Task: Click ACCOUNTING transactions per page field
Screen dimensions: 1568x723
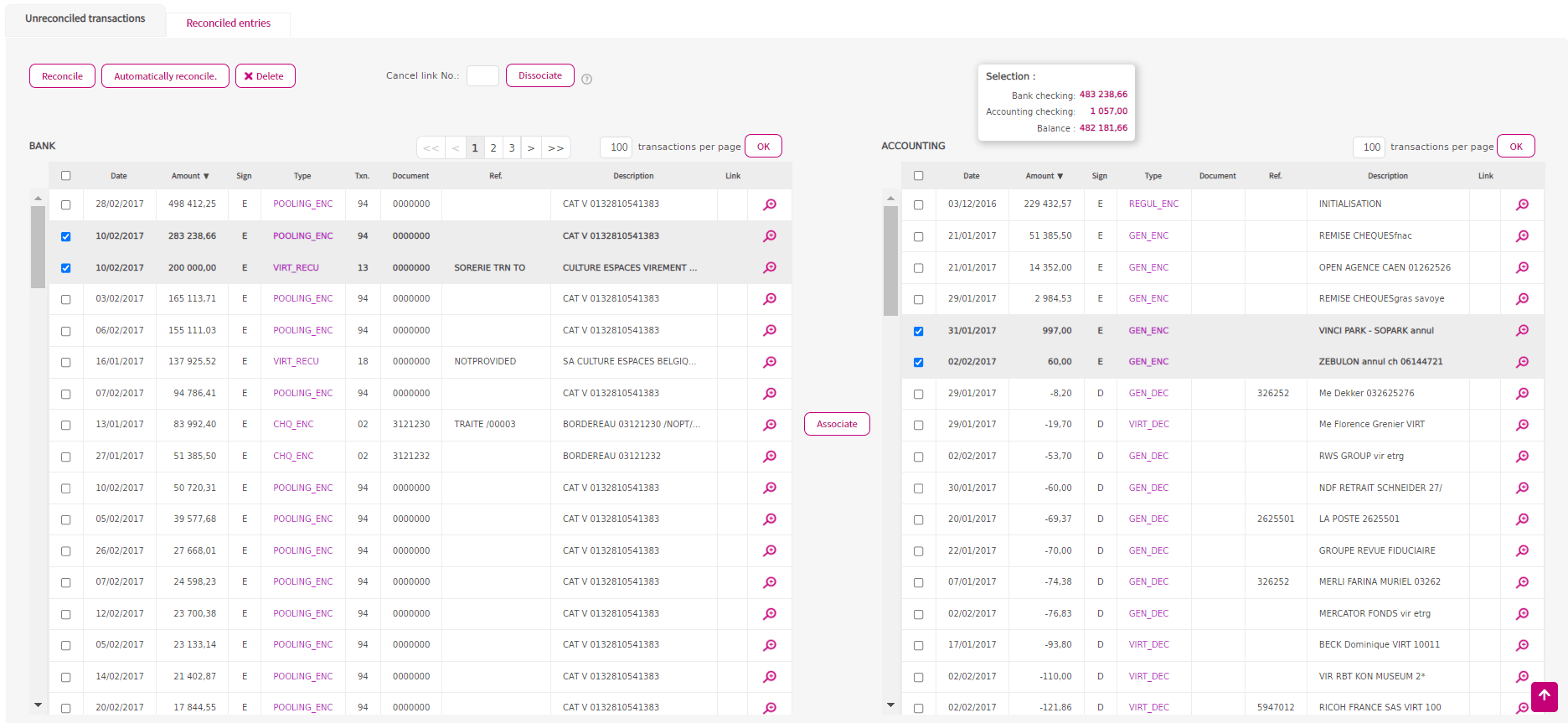Action: tap(1369, 147)
